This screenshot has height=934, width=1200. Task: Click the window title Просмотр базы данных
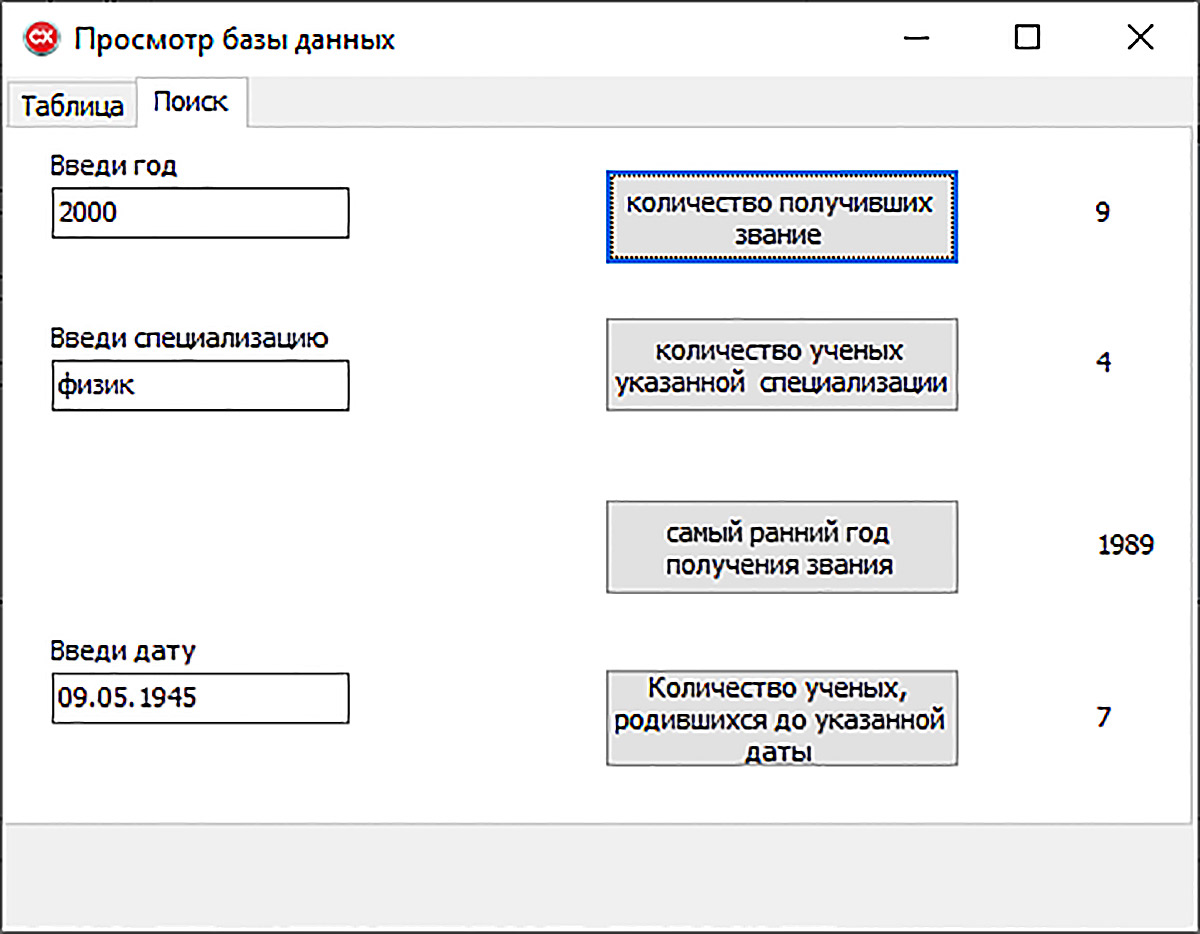[x=235, y=40]
